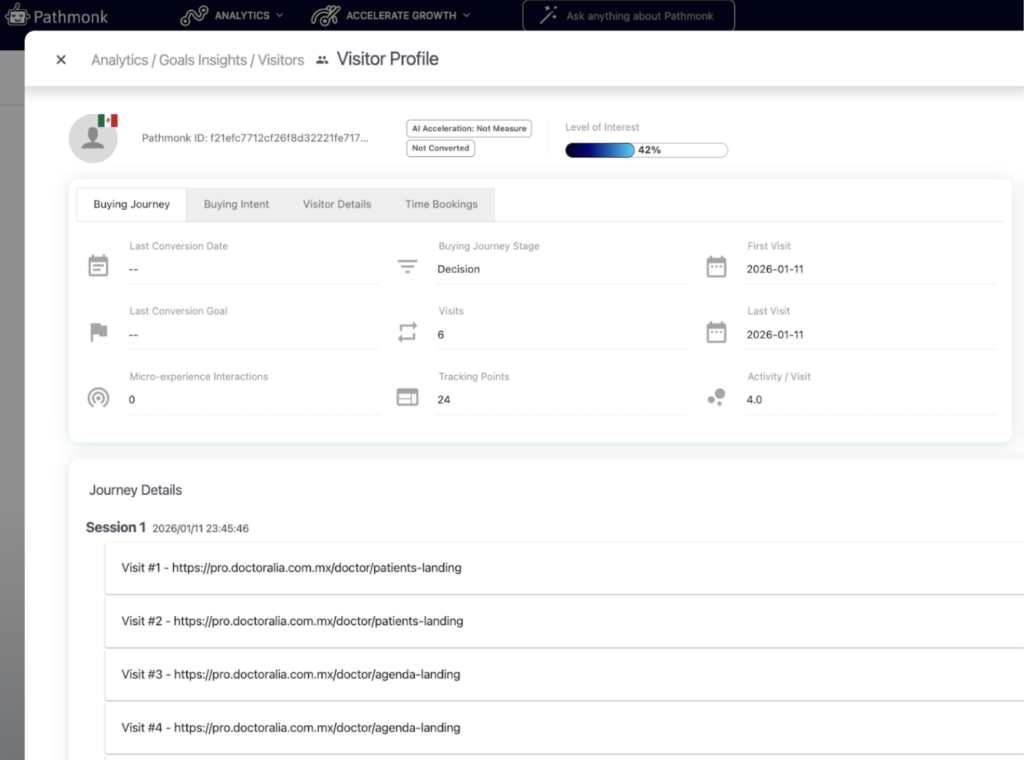Click the Last Conversion Date calendar icon
1024x760 pixels.
pyautogui.click(x=98, y=266)
